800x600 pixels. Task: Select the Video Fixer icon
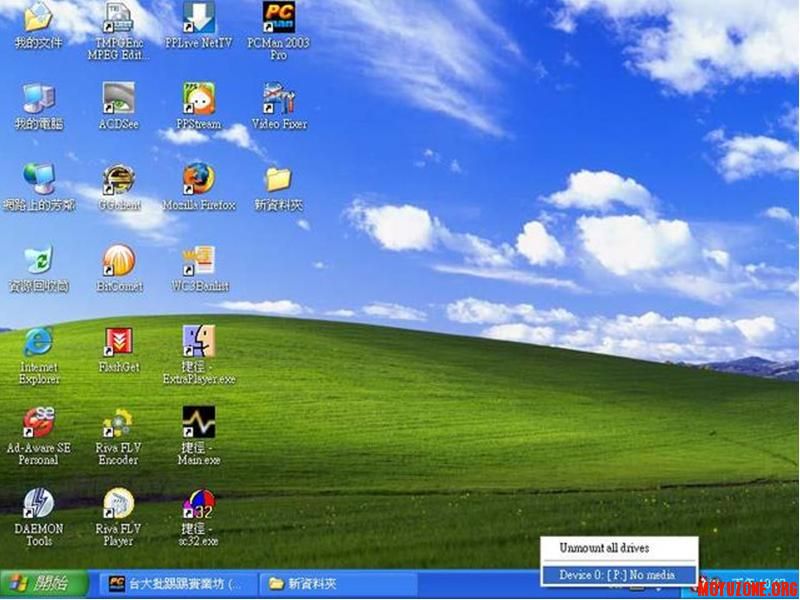tap(279, 100)
